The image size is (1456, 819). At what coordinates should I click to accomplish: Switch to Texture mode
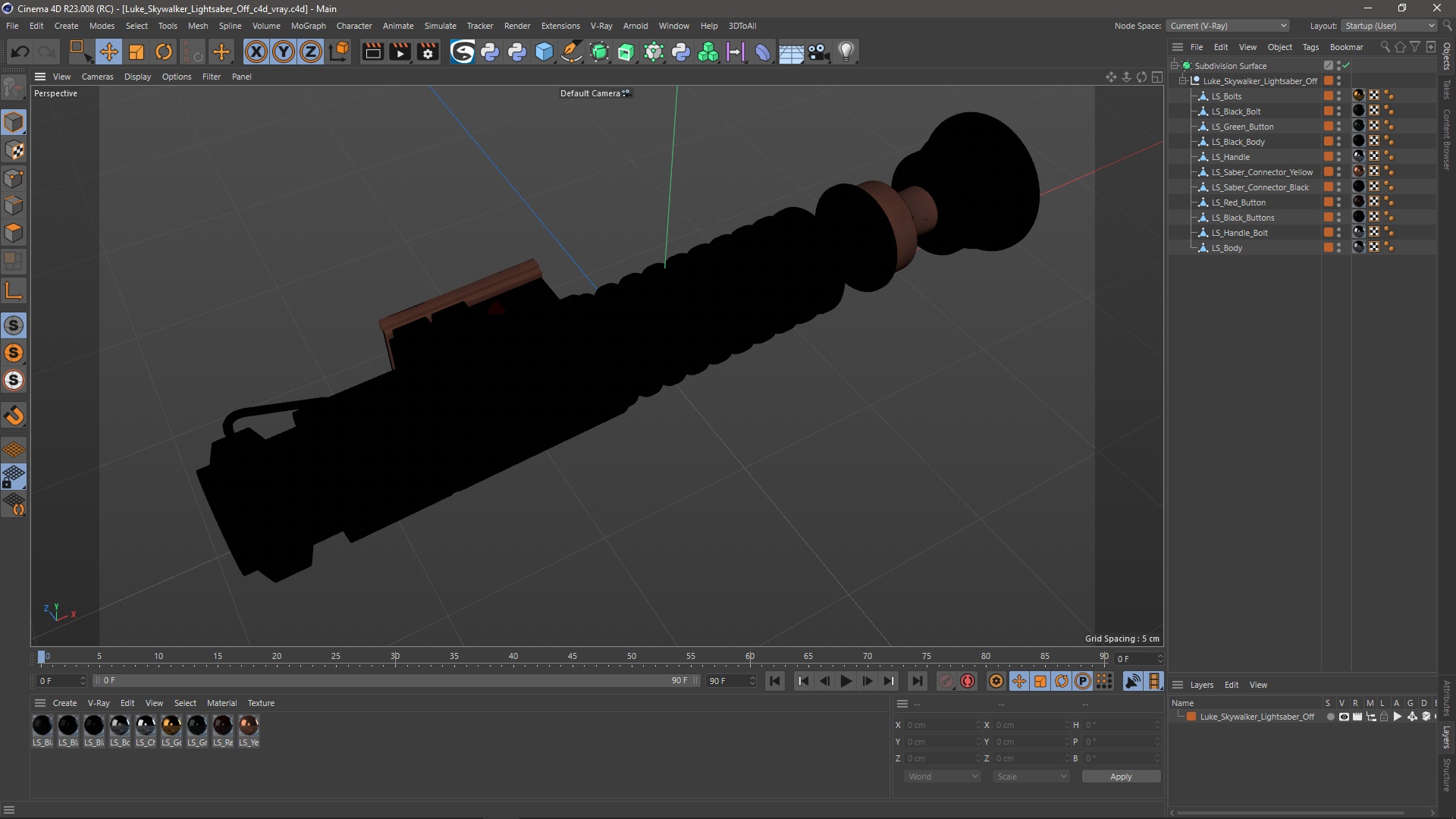[x=14, y=150]
